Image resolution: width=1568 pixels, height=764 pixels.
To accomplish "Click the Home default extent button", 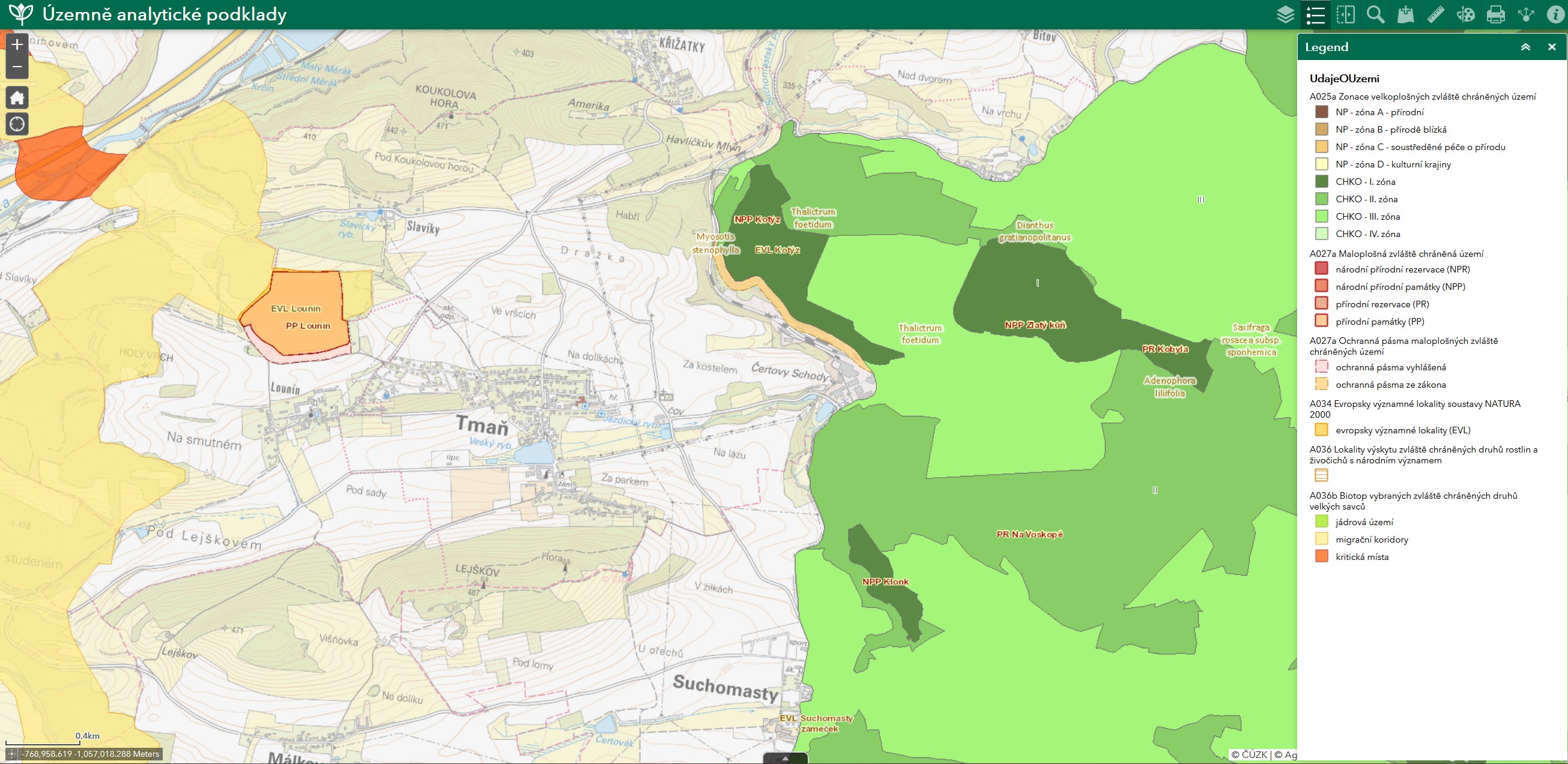I will point(17,97).
